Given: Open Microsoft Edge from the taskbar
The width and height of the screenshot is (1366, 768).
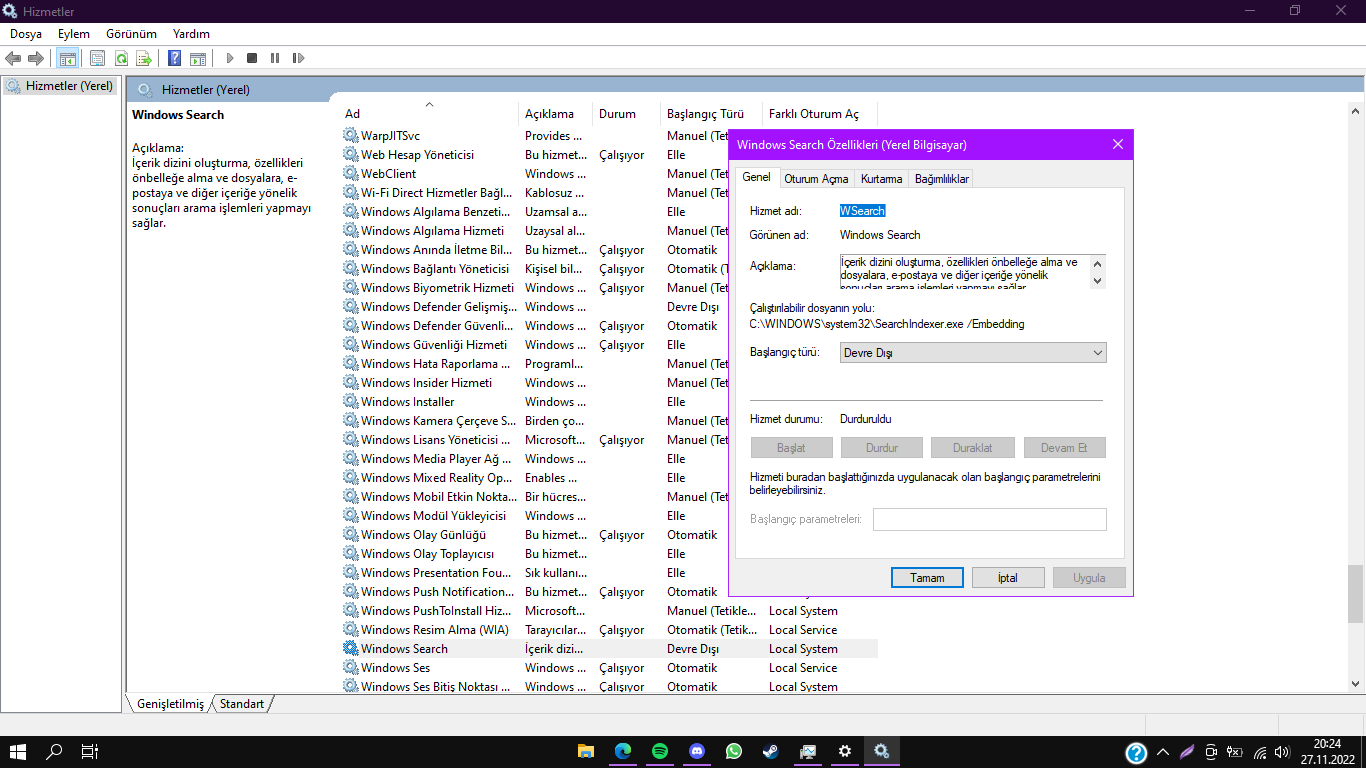Looking at the screenshot, I should 623,751.
